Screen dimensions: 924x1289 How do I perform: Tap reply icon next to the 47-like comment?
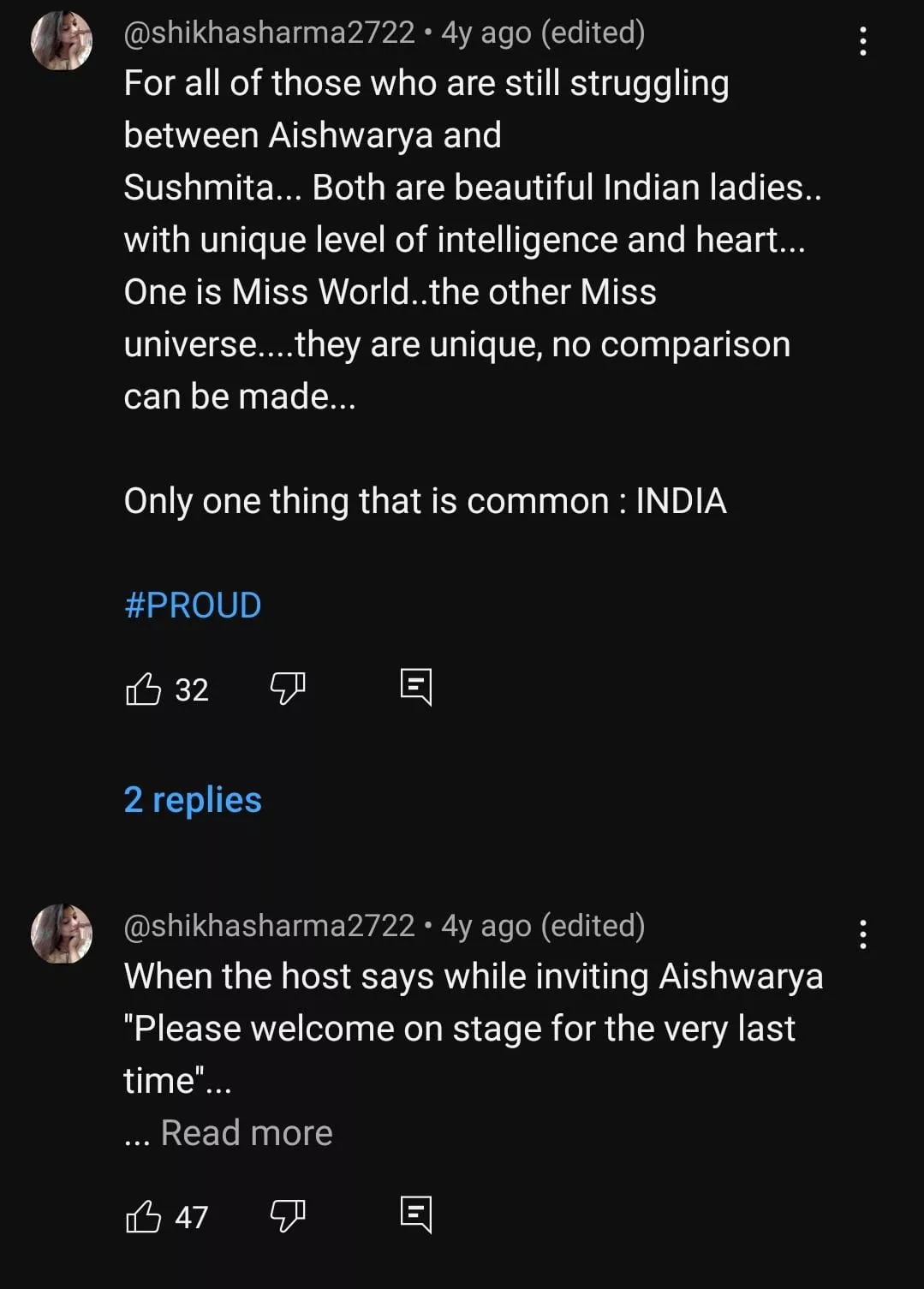click(x=416, y=1214)
